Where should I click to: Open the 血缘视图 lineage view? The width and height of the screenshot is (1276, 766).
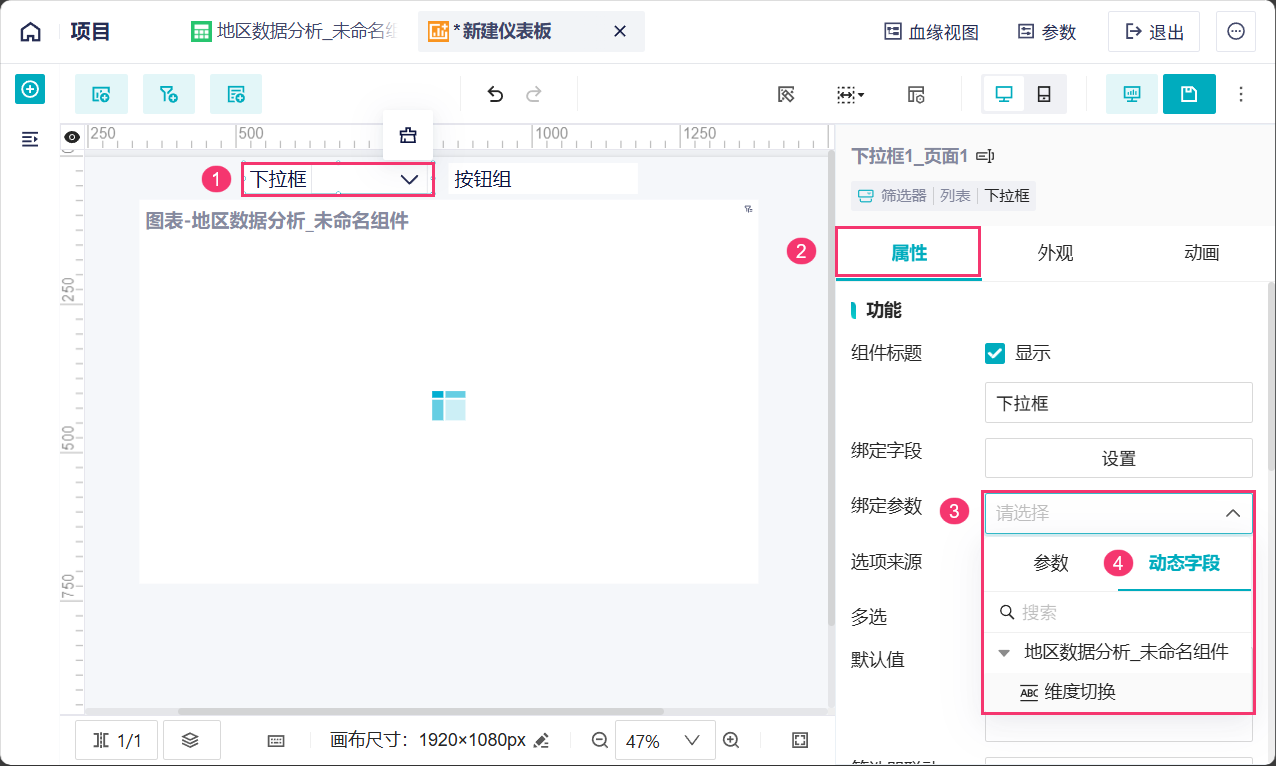tap(930, 32)
